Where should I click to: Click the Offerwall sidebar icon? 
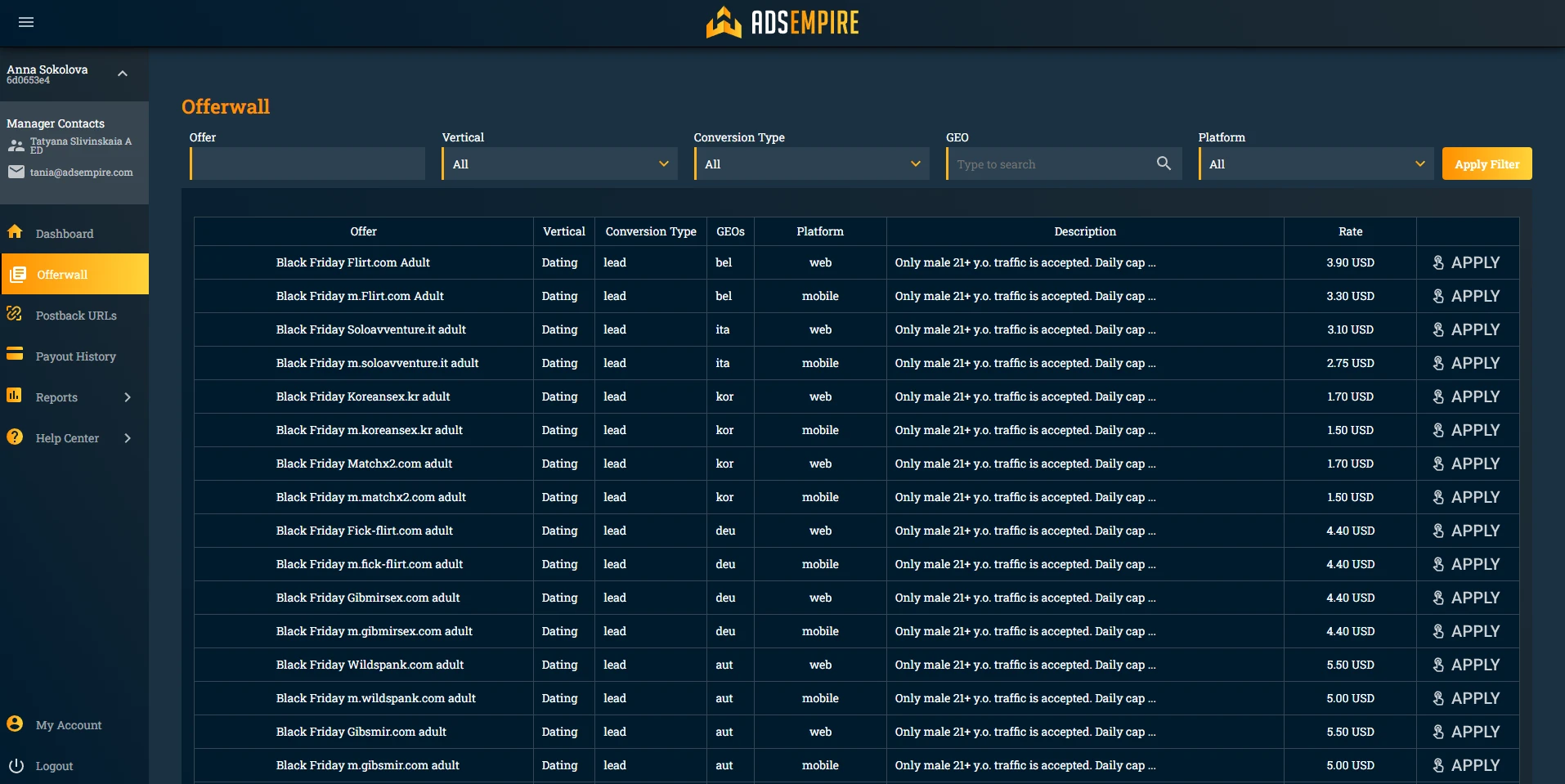pos(17,274)
